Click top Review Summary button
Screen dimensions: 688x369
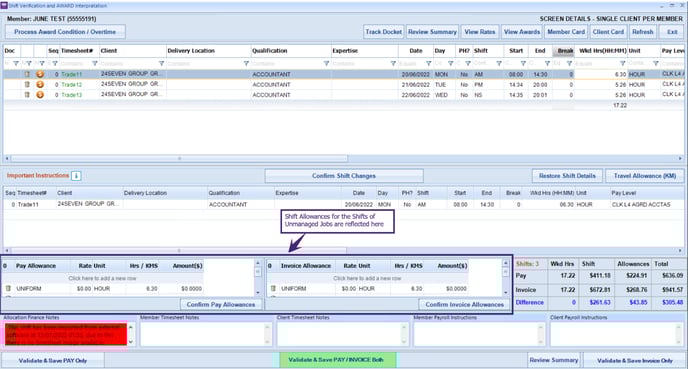pyautogui.click(x=432, y=32)
